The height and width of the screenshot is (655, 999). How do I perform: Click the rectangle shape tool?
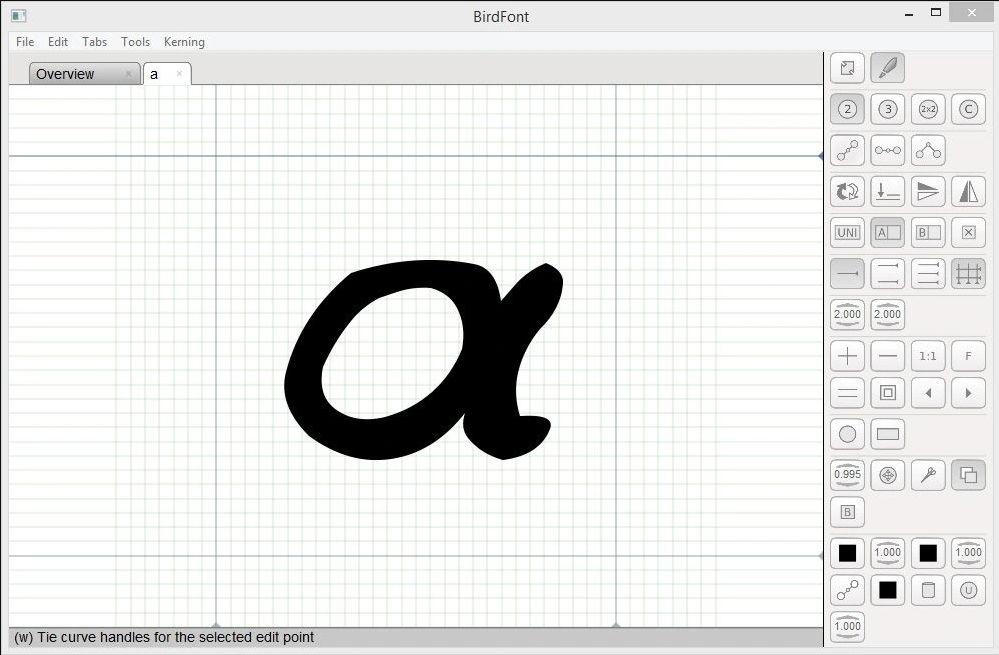point(887,434)
